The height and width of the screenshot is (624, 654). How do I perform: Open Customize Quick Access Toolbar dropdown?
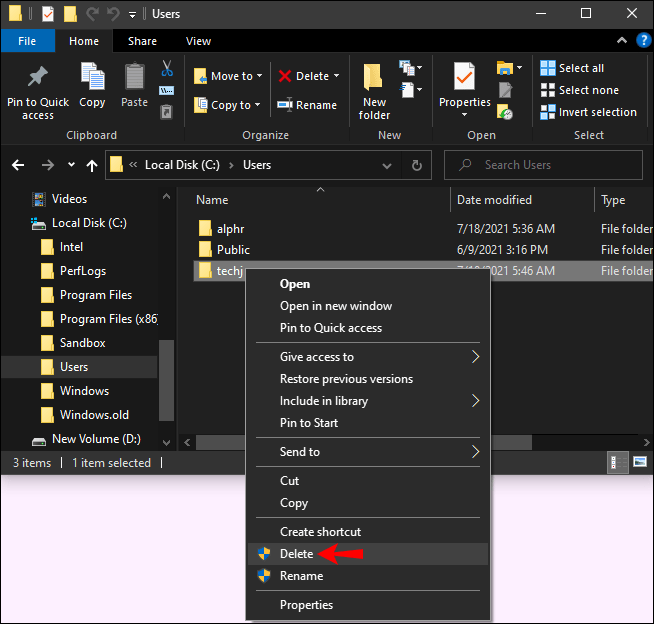tap(132, 15)
